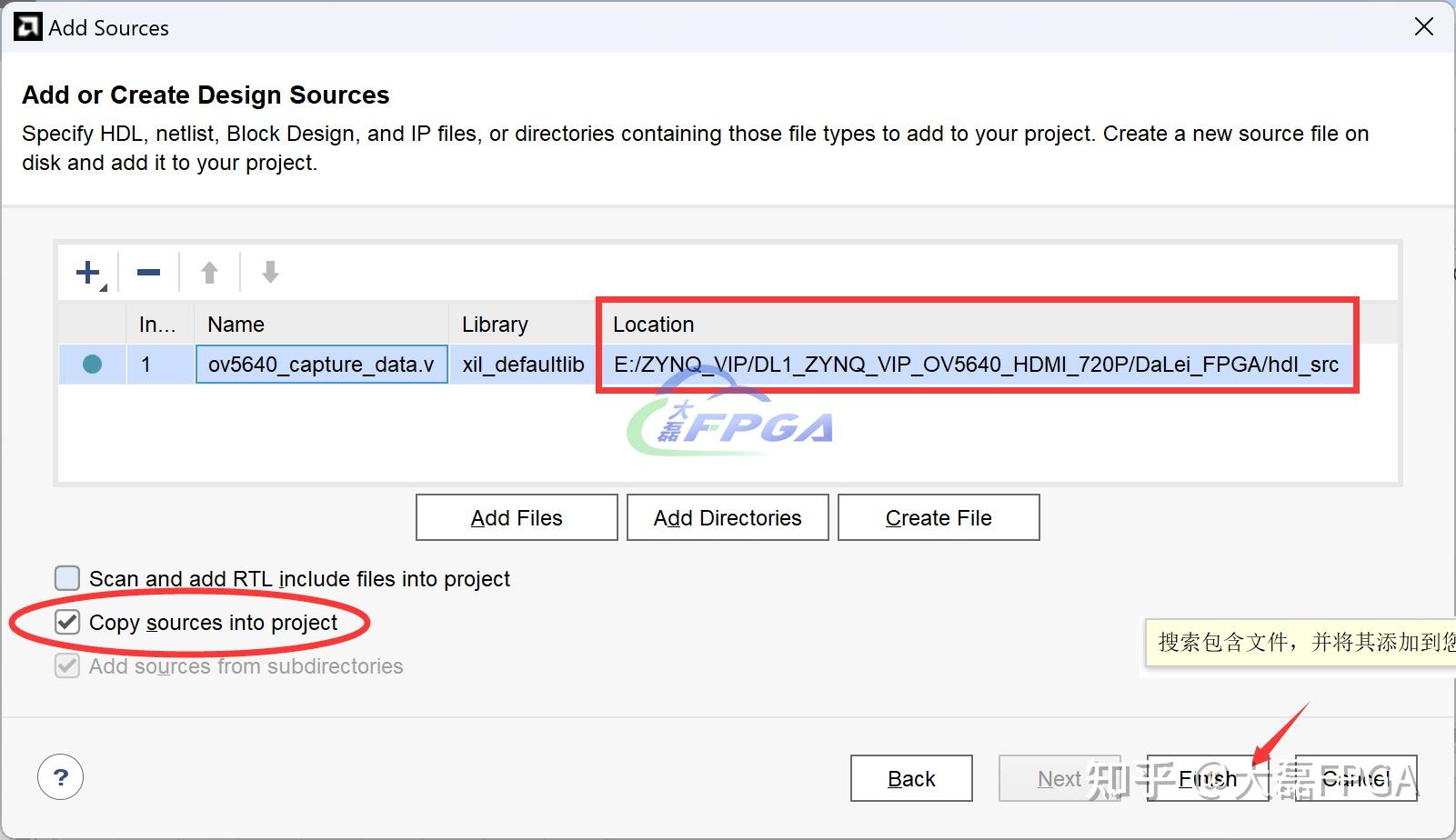Edit the Name field containing ov5640_capture_data.v
The width and height of the screenshot is (1456, 840).
321,364
